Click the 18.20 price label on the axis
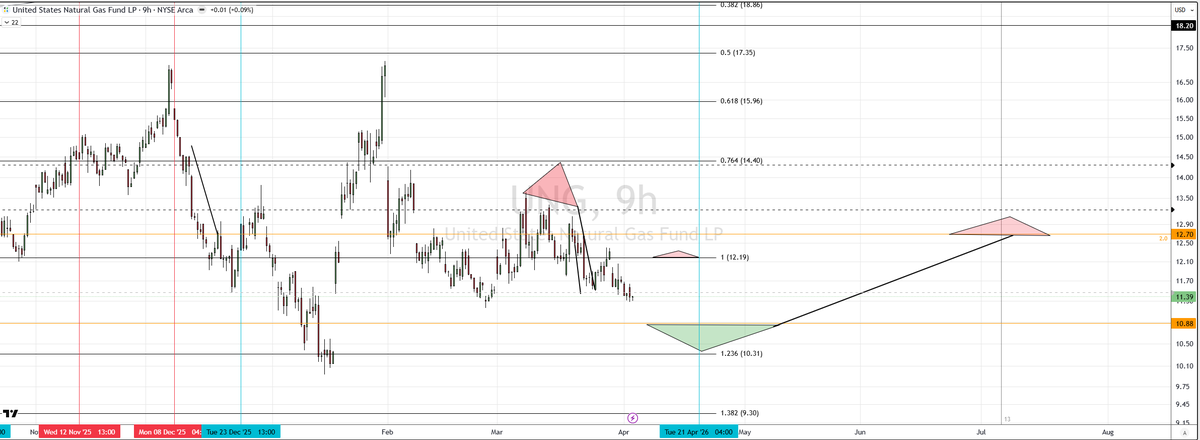Screen dimensions: 1200x440 (1184, 26)
